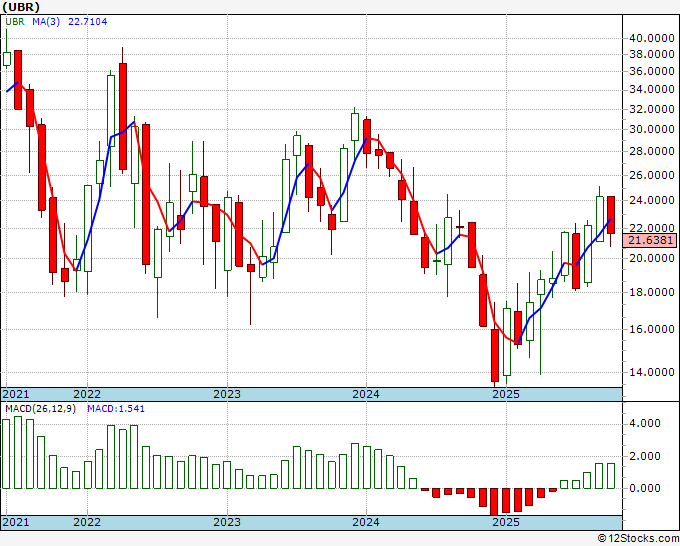Click 2025 on the MACD panel time axis
This screenshot has width=680, height=546.
[506, 522]
